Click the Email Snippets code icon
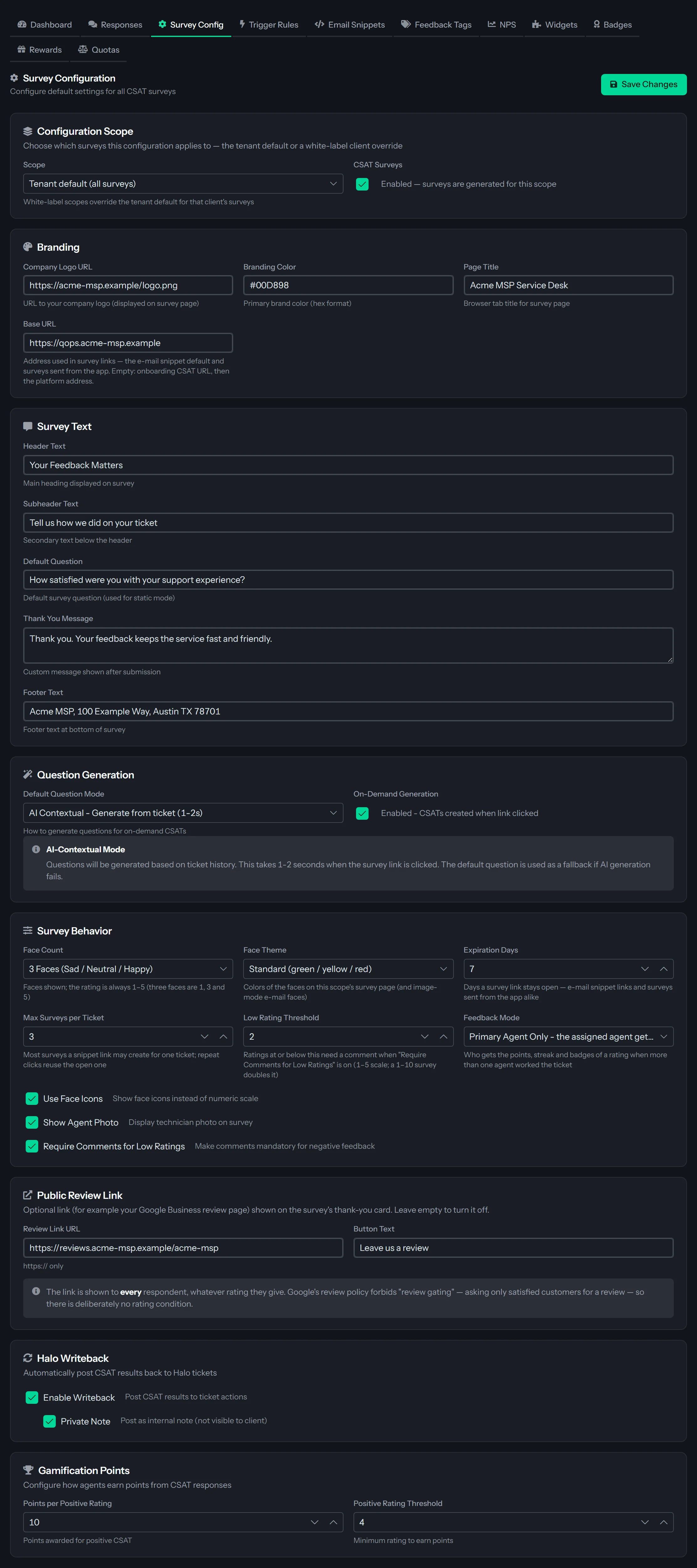Screen dimensions: 697x1568 coord(320,24)
